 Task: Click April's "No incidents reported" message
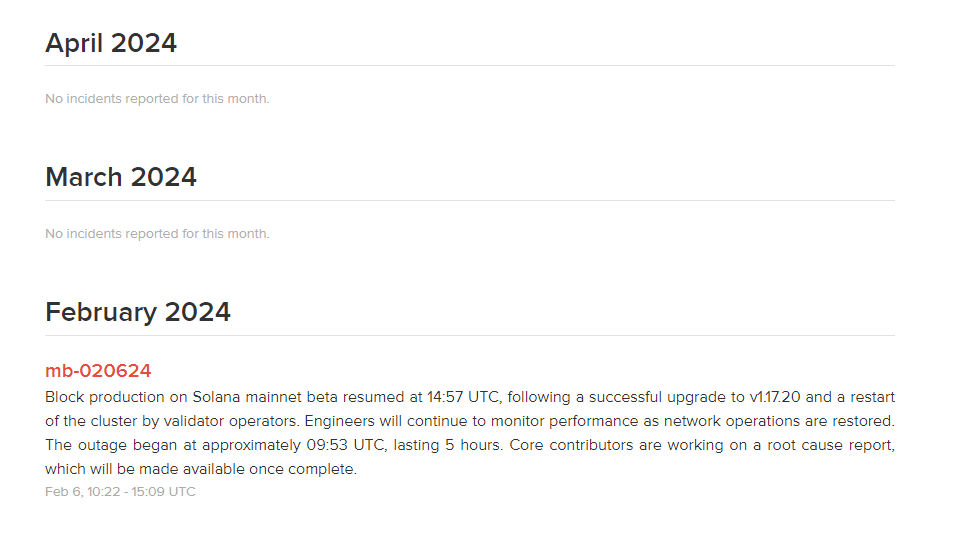[x=157, y=99]
